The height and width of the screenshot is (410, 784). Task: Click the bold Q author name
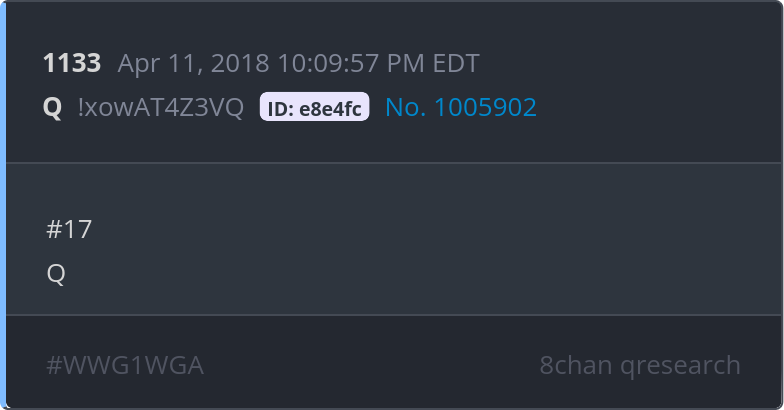point(52,108)
